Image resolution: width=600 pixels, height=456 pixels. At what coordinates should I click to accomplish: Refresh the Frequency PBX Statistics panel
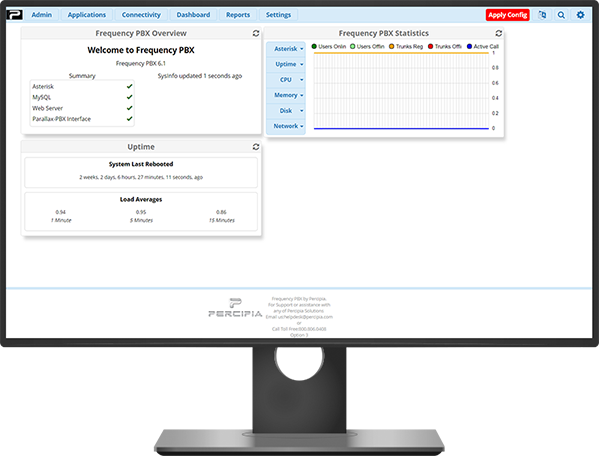[x=497, y=33]
